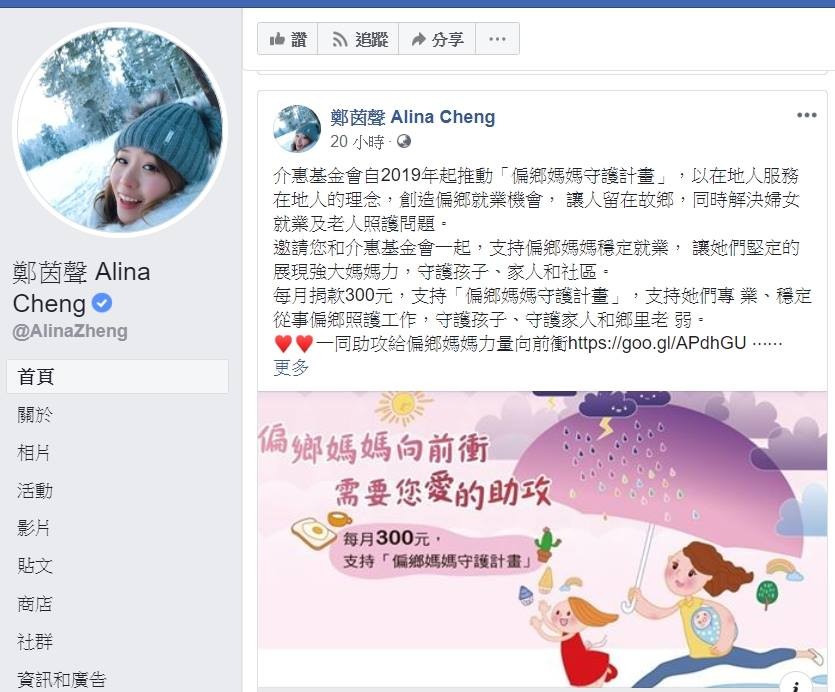835x692 pixels.
Task: Open the large page profile picture
Action: (x=120, y=128)
